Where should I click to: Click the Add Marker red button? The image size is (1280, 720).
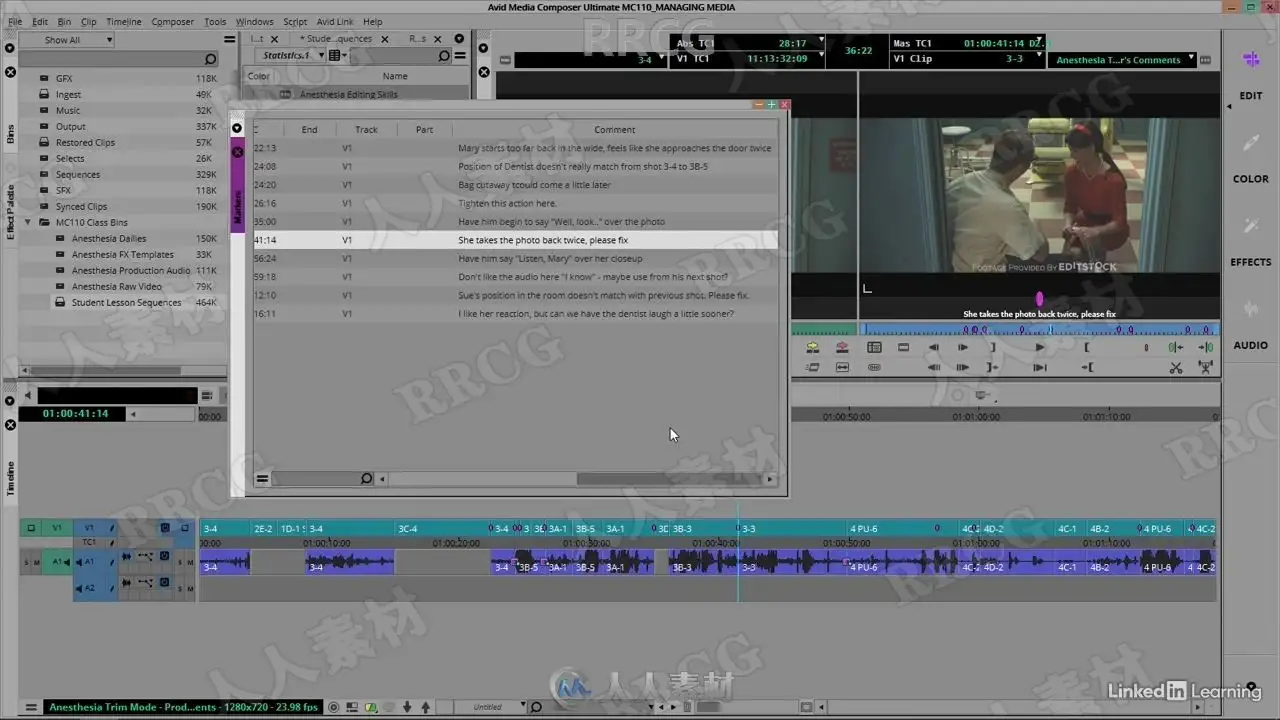click(x=1146, y=347)
